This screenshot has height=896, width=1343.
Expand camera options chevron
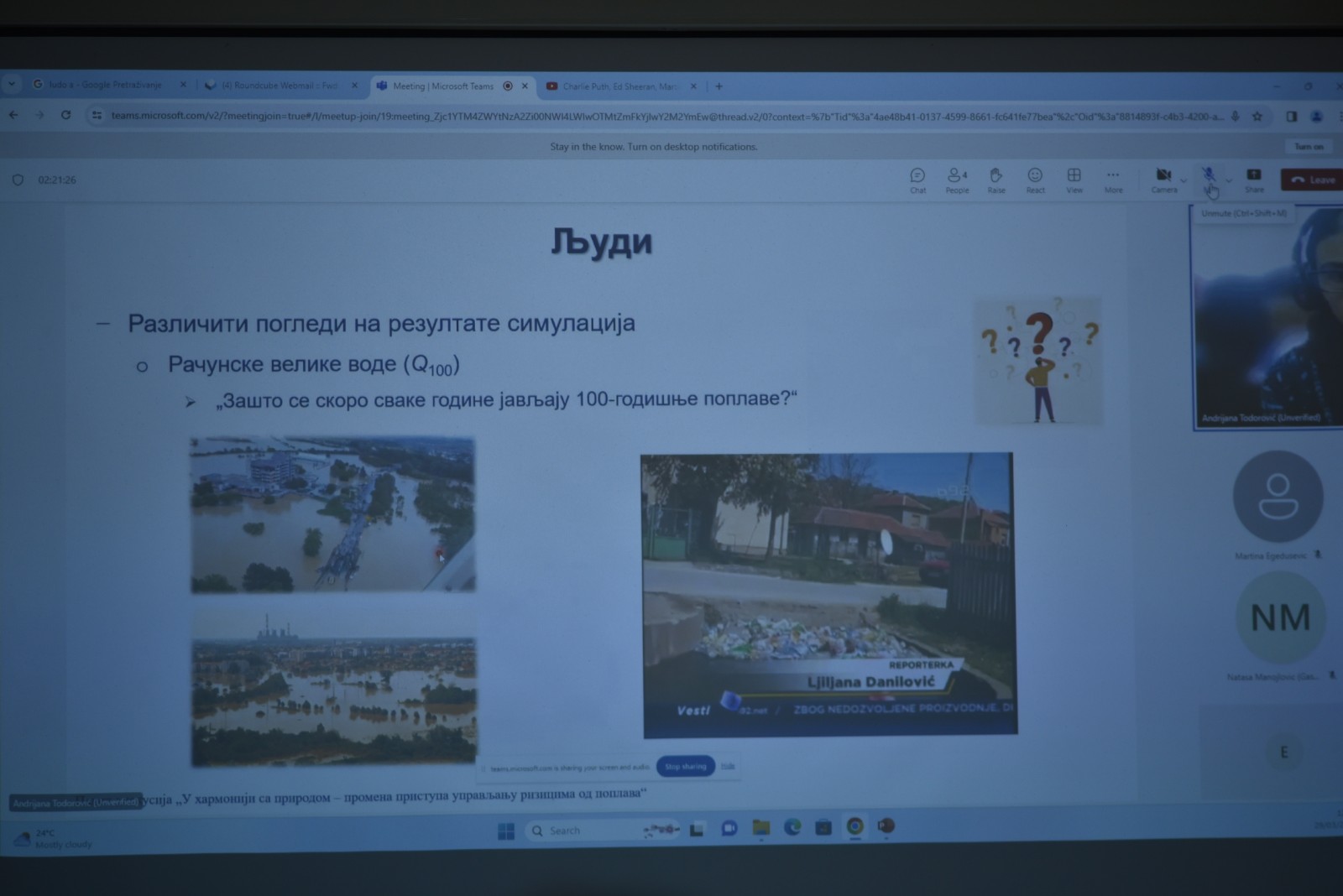tap(1184, 180)
